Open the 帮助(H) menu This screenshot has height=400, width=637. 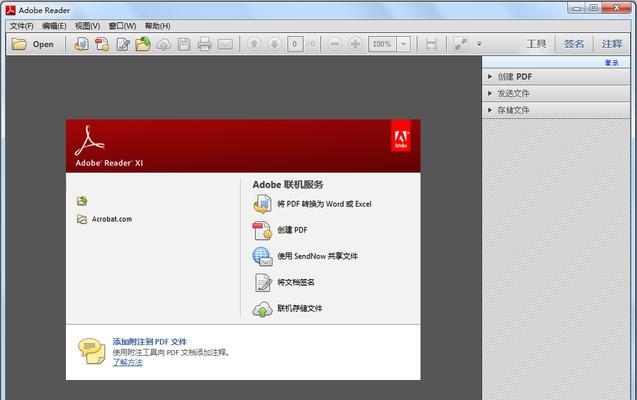tap(158, 26)
